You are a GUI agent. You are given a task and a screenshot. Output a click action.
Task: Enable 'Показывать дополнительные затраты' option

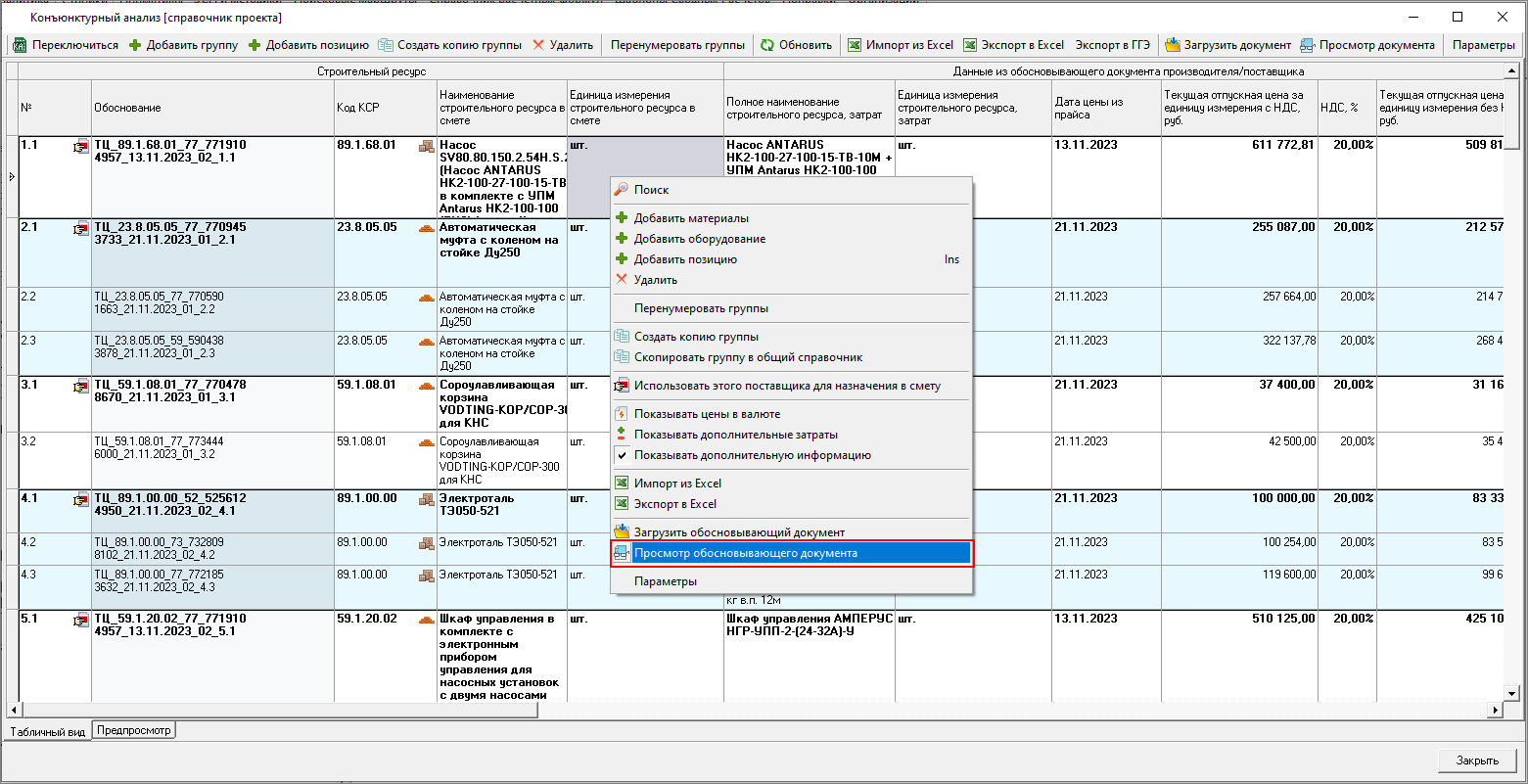point(735,435)
